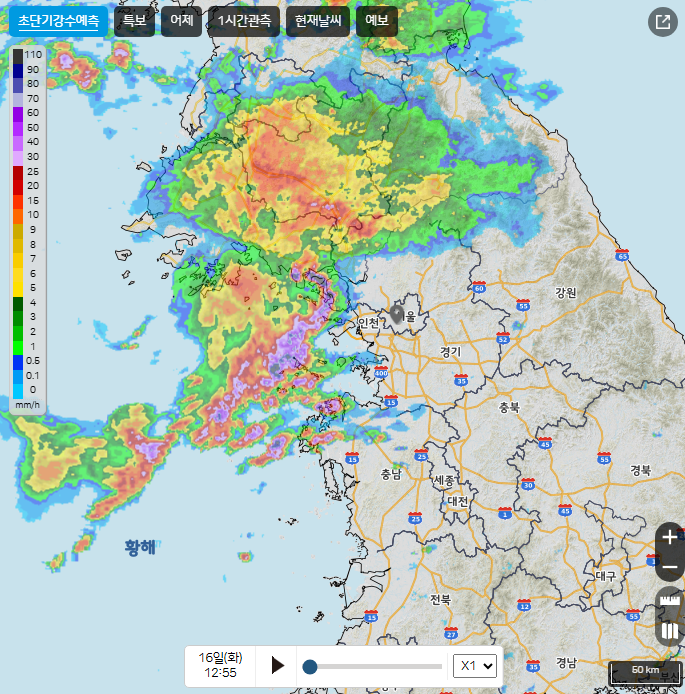Click the location pin marker on Seoul
685x694 pixels.
tap(396, 315)
